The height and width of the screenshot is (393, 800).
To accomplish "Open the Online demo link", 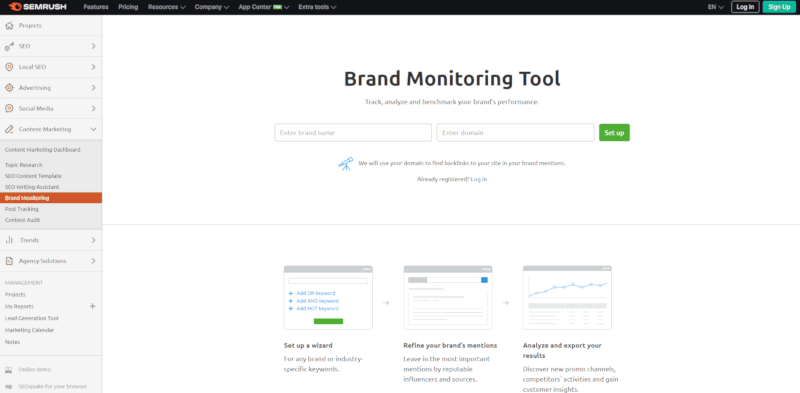I will 35,370.
